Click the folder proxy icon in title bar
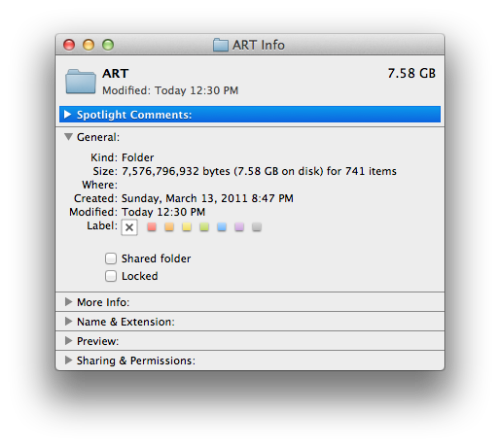The height and width of the screenshot is (447, 500). [x=221, y=45]
